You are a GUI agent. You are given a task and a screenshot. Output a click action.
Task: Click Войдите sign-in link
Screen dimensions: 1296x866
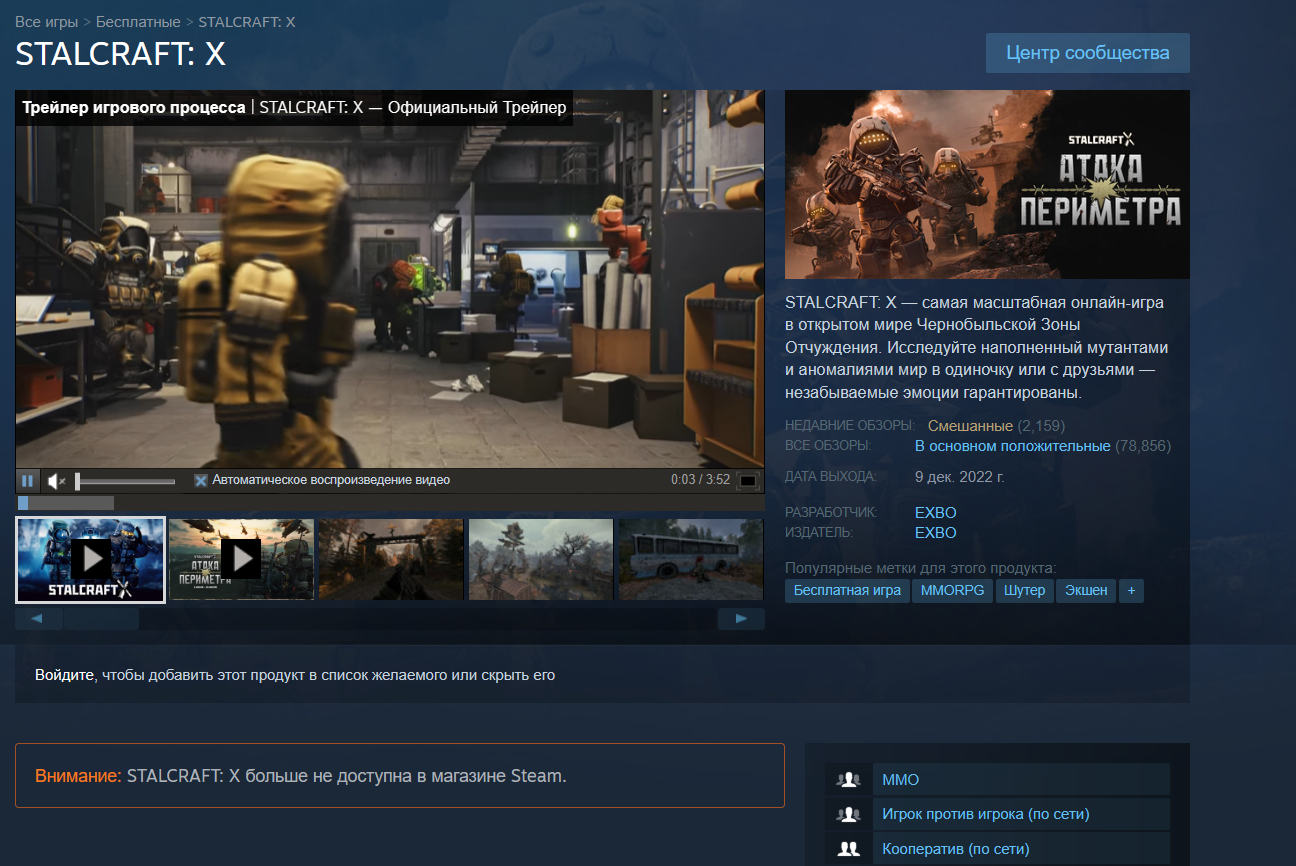65,675
